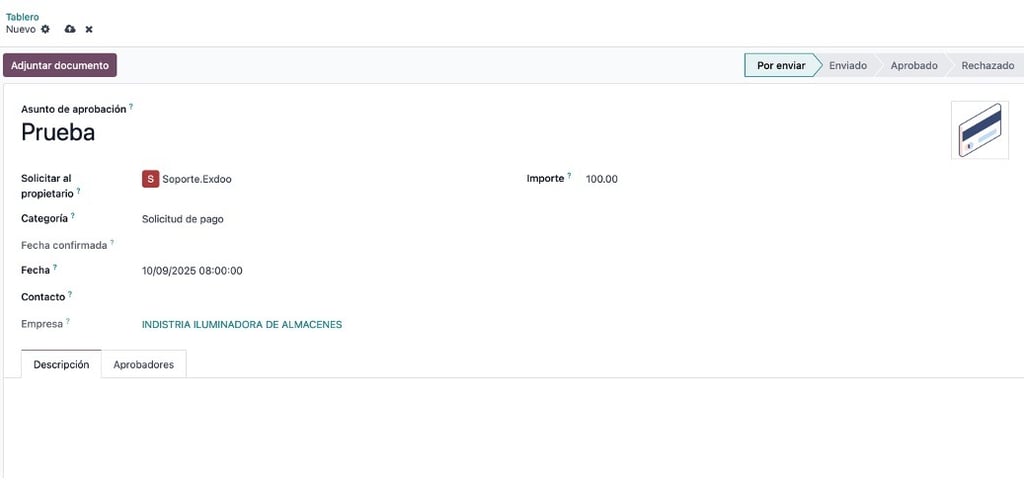Viewport: 1024px width, 480px height.
Task: Show help tooltip next to Fecha confirmada
Action: (x=112, y=242)
